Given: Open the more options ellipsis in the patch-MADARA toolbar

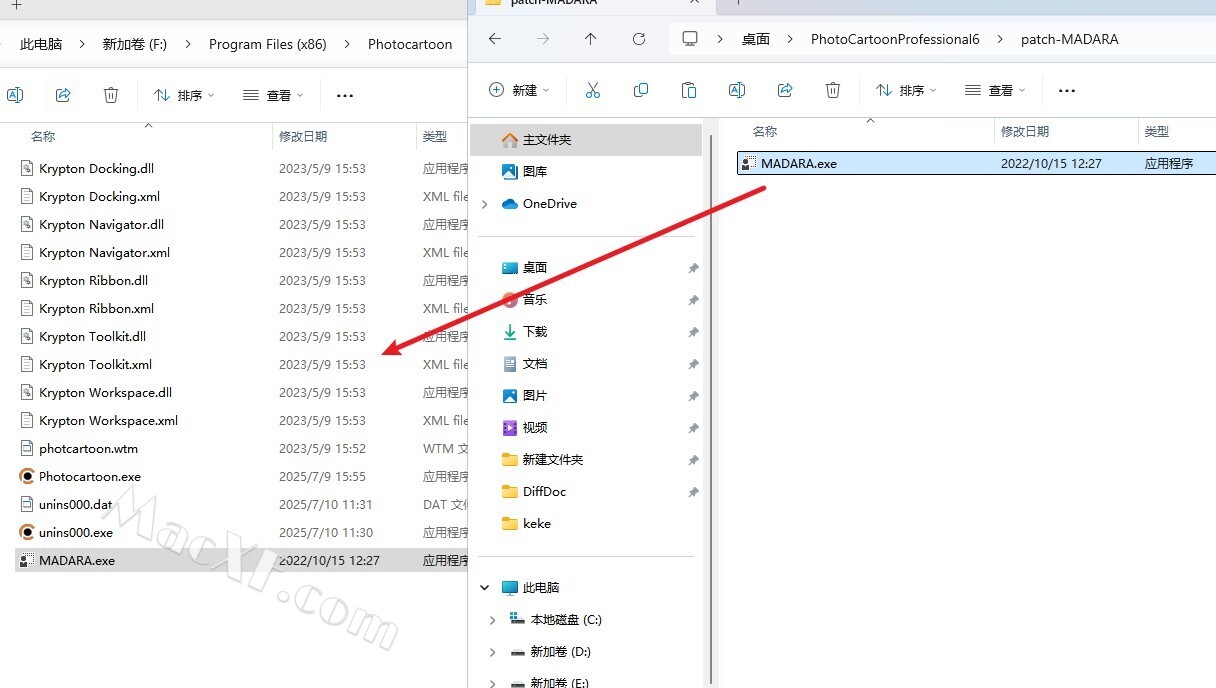Looking at the screenshot, I should [1067, 91].
